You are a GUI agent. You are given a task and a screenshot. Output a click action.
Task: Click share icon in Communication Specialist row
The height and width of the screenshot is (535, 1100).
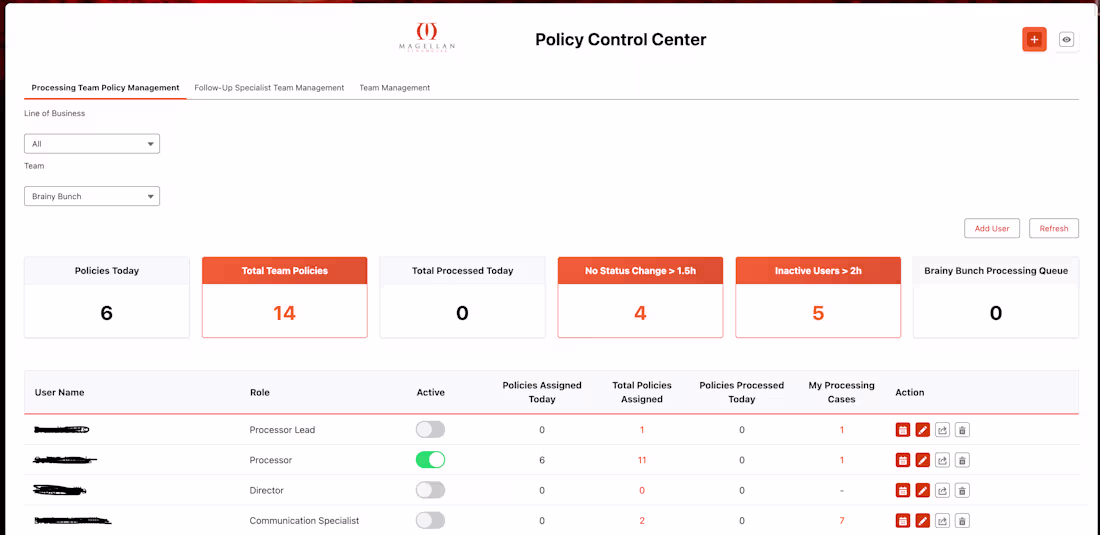click(943, 521)
